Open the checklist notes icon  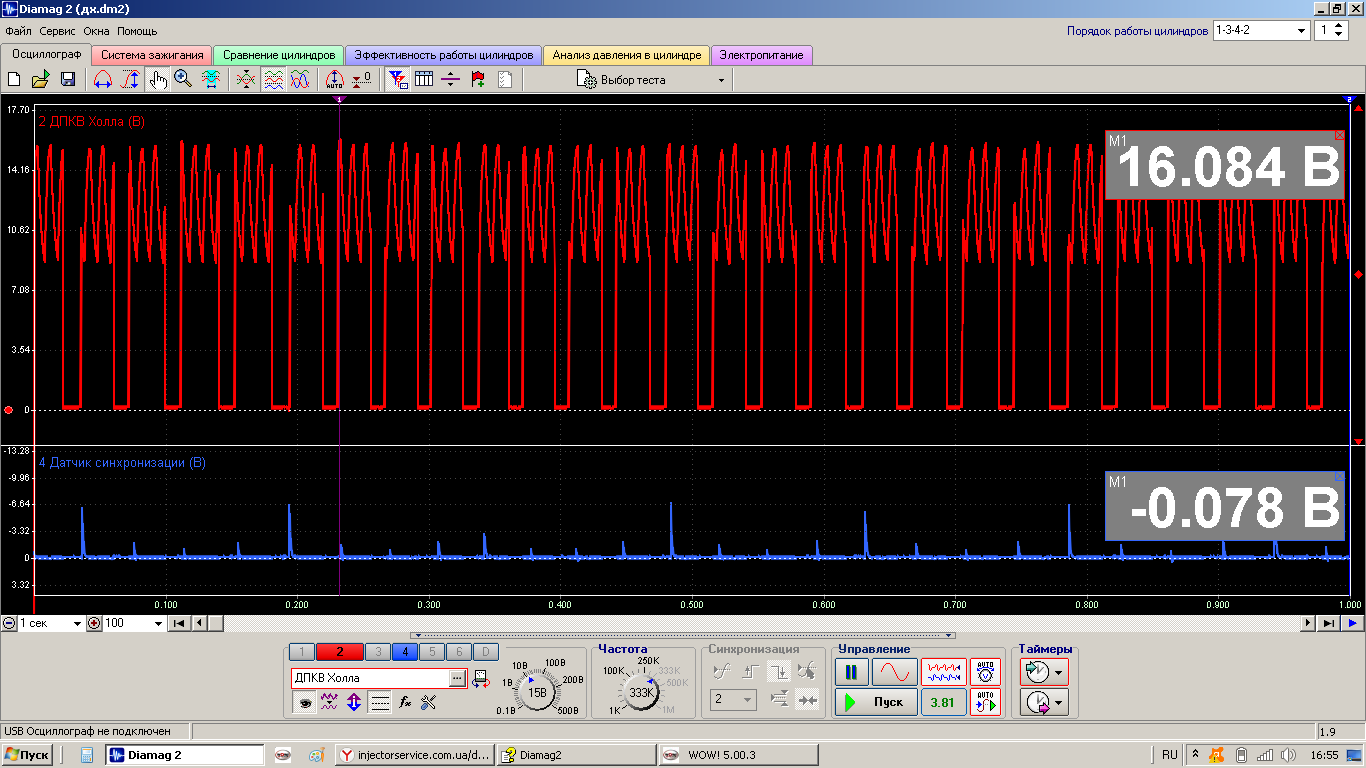pos(504,80)
